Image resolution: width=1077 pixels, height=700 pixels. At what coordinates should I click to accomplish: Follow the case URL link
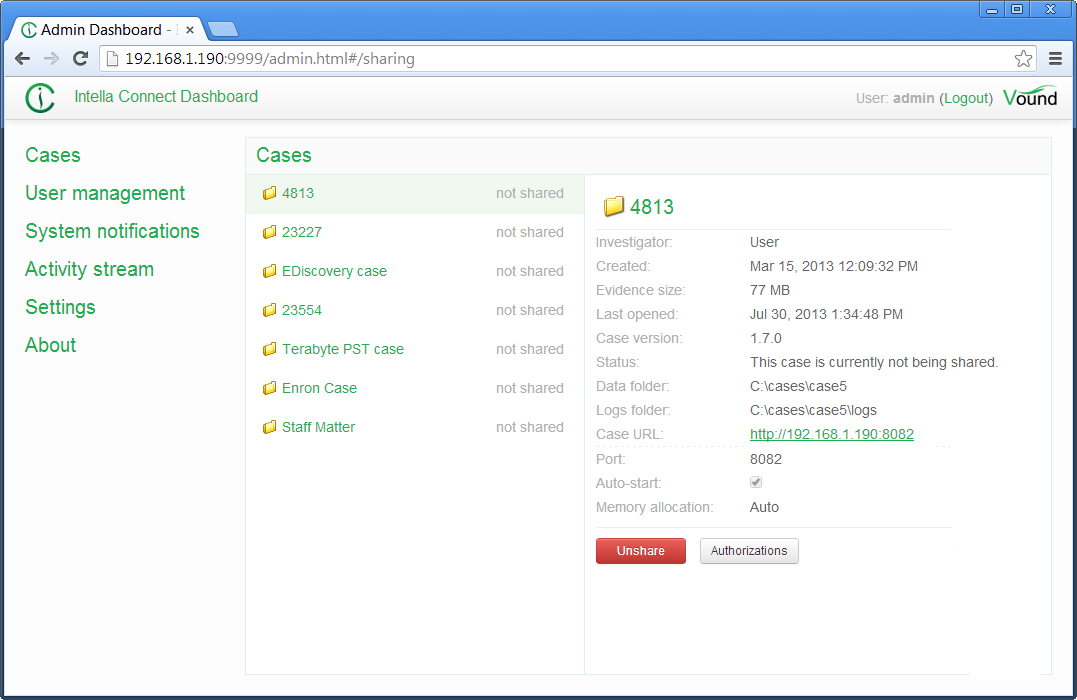pyautogui.click(x=831, y=434)
